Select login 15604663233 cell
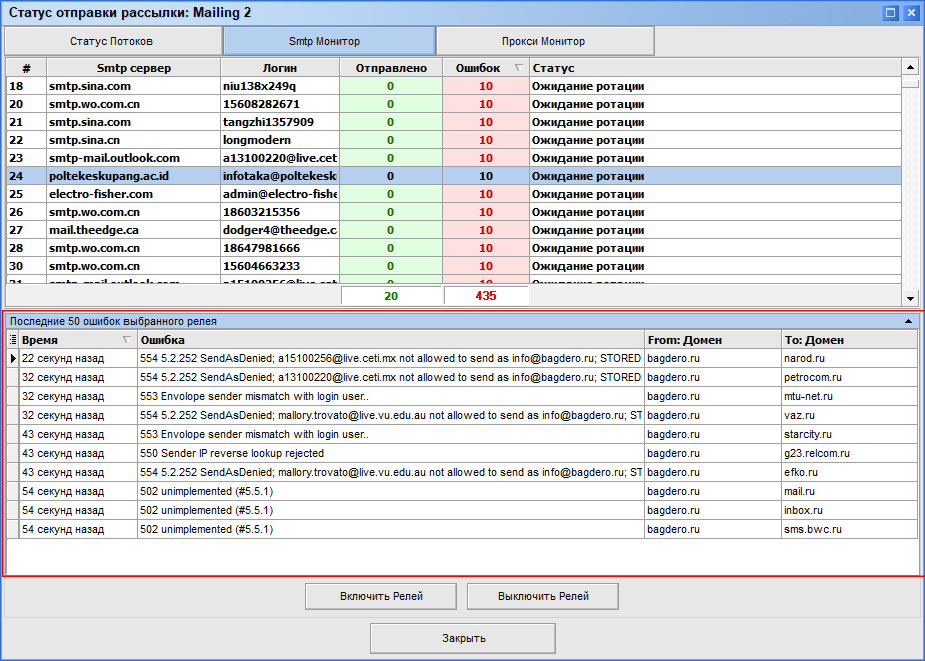Image resolution: width=925 pixels, height=661 pixels. coord(280,266)
